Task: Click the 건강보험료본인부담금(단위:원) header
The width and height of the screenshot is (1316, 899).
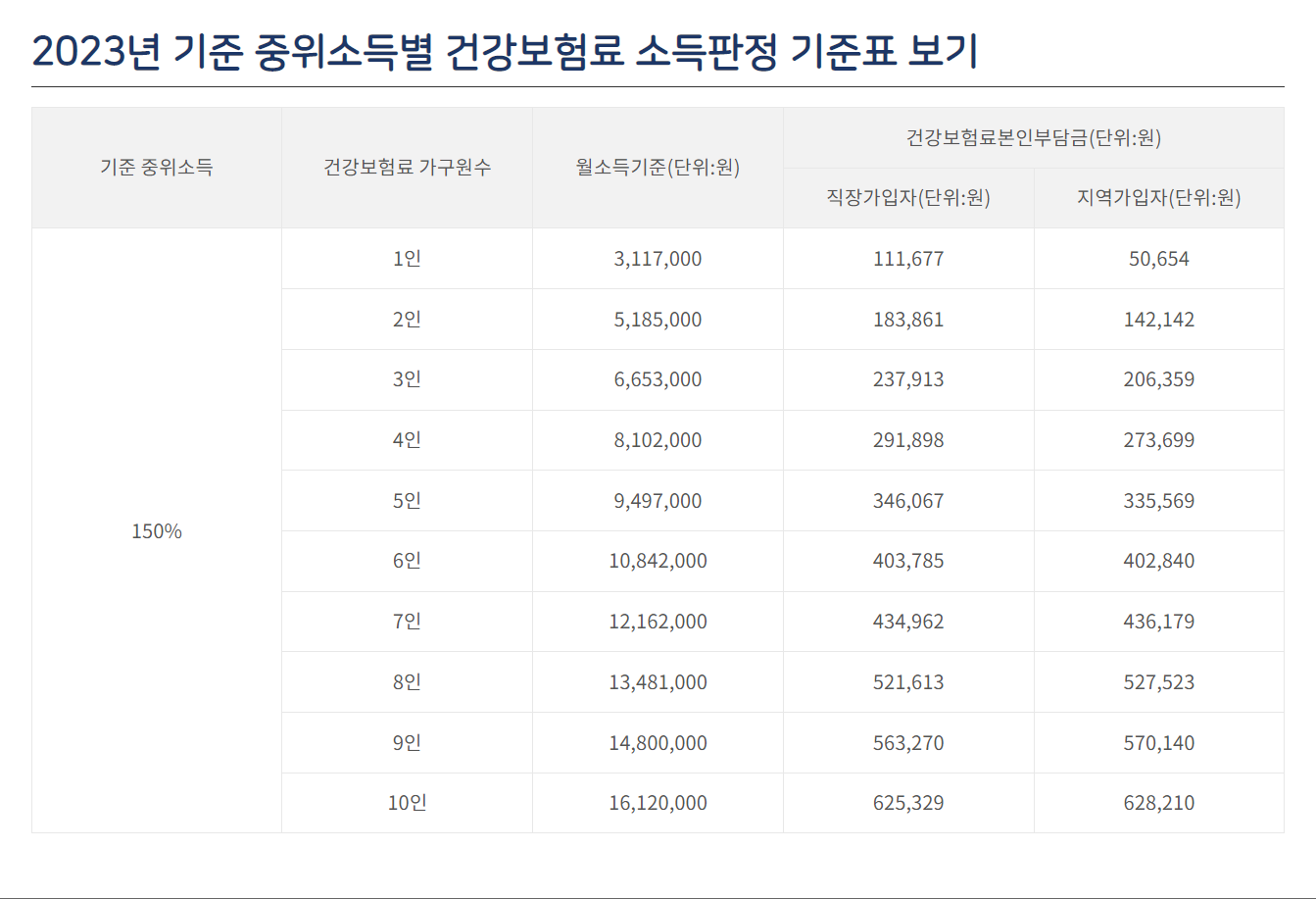Action: click(x=1034, y=138)
